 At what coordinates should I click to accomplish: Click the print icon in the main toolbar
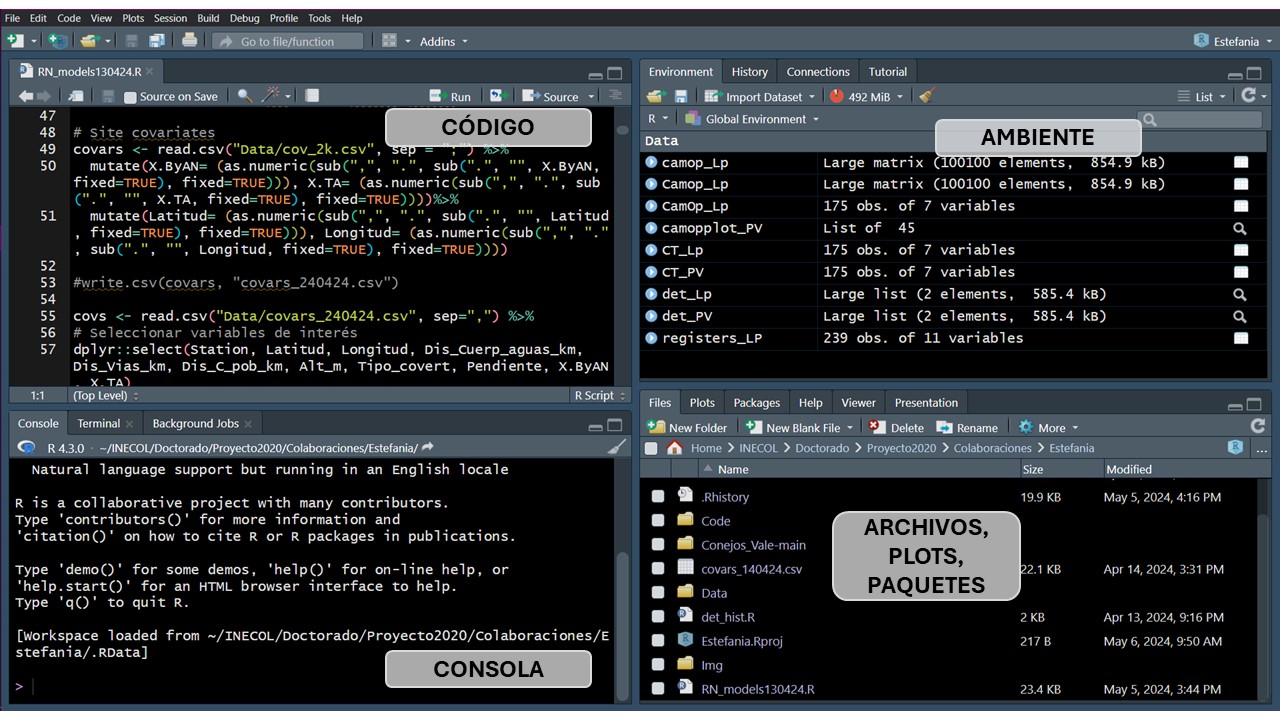[x=189, y=41]
